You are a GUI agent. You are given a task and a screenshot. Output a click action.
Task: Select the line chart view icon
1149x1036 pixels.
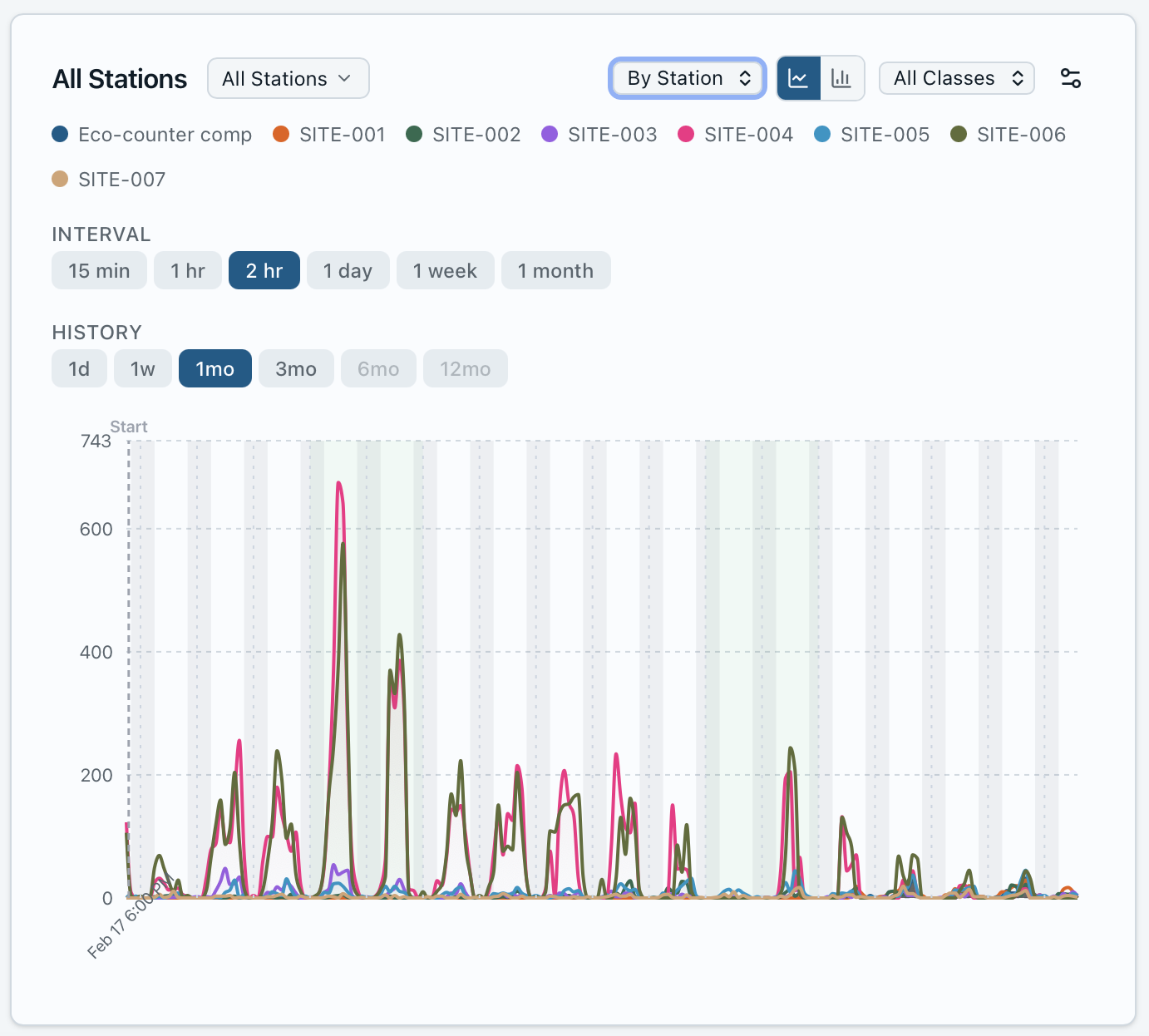pyautogui.click(x=799, y=77)
